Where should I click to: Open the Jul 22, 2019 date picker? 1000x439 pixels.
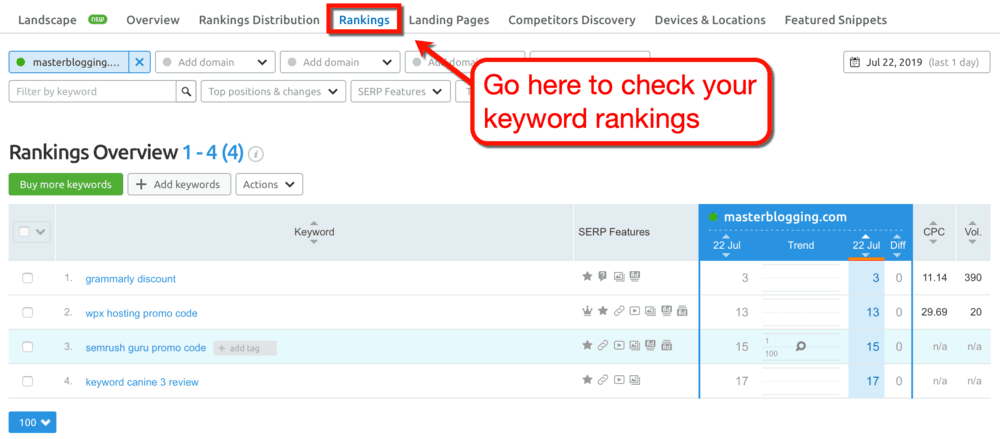916,63
